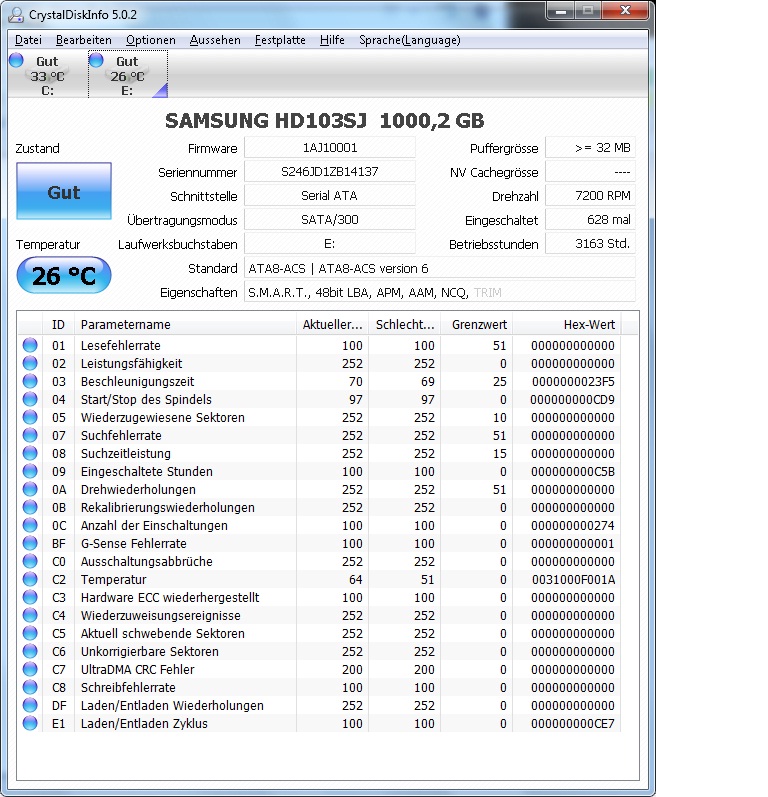The image size is (768, 797).
Task: Open the Datei menu
Action: (x=28, y=40)
